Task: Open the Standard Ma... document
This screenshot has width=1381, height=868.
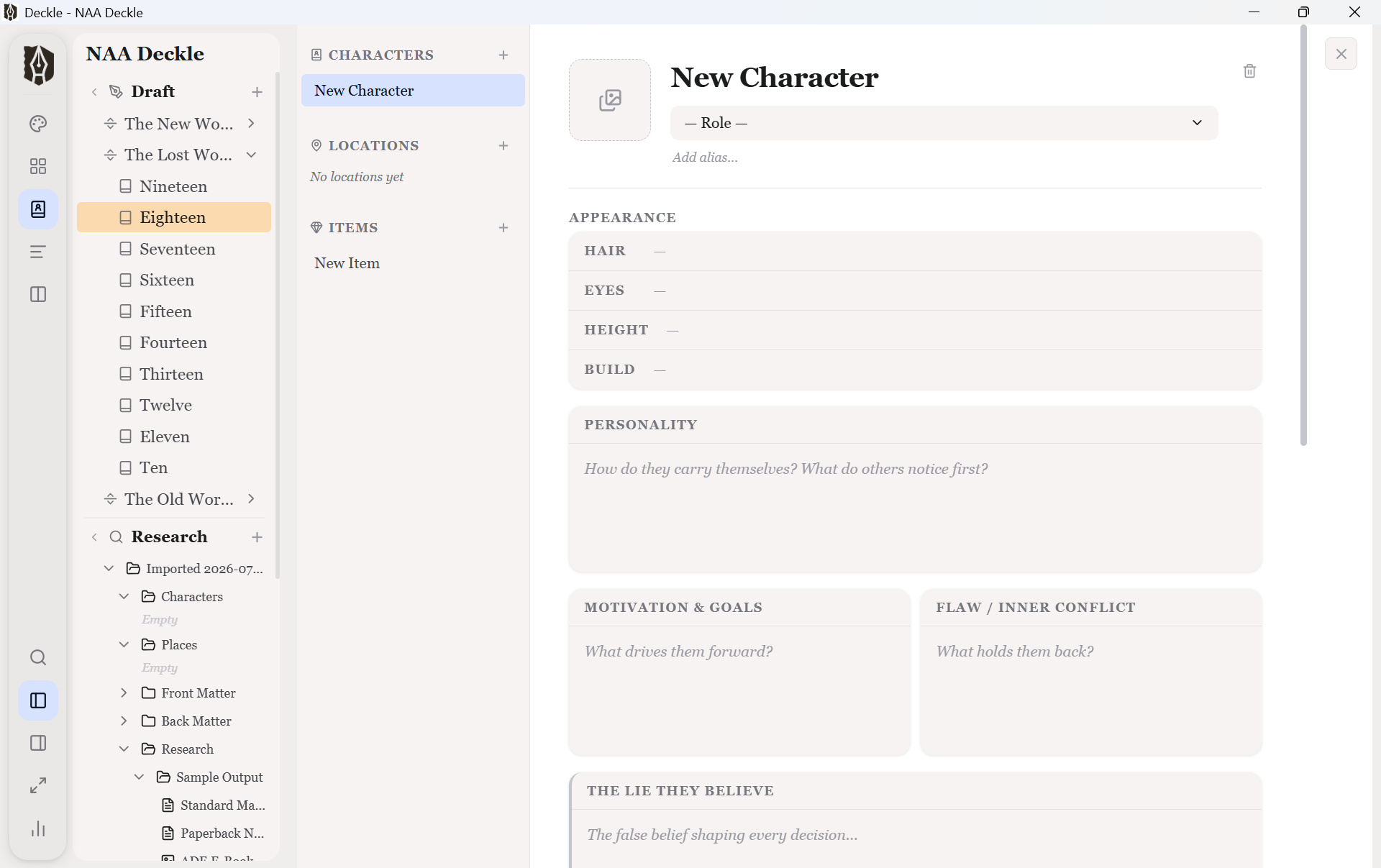Action: [x=214, y=805]
